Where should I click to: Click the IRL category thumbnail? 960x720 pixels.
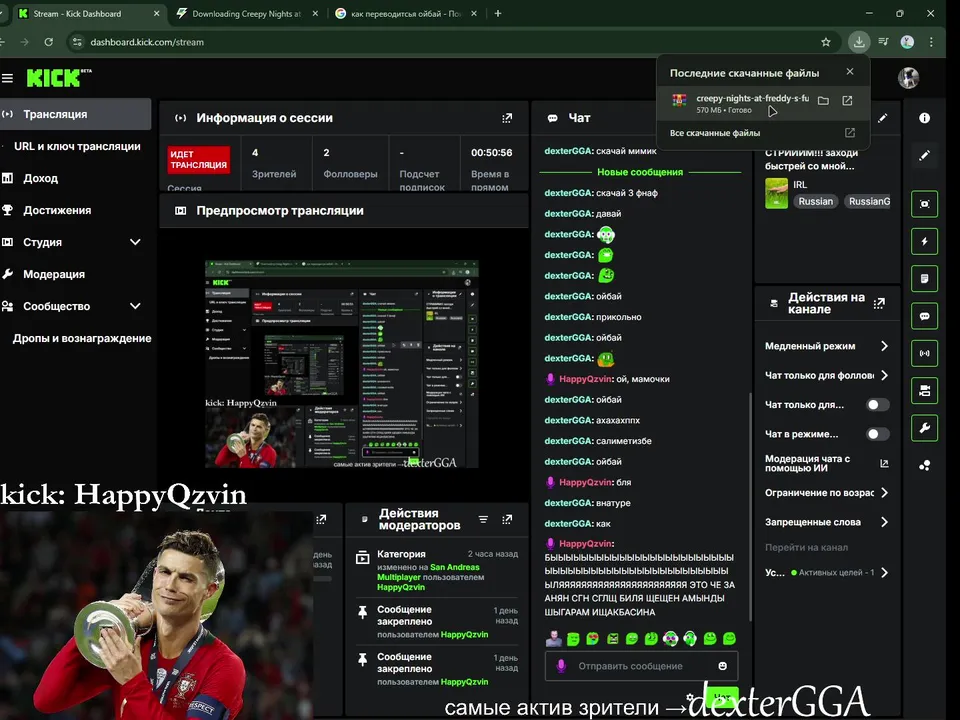tap(776, 193)
